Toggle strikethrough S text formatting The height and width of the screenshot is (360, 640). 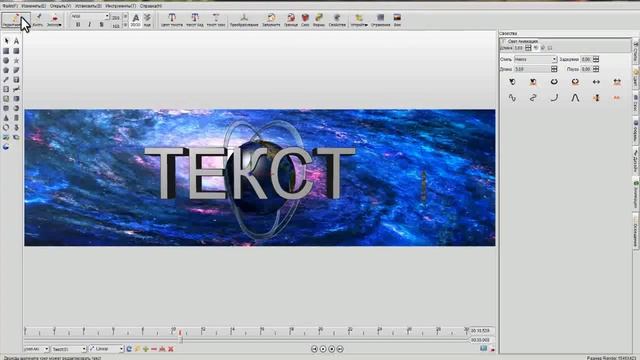tap(101, 24)
